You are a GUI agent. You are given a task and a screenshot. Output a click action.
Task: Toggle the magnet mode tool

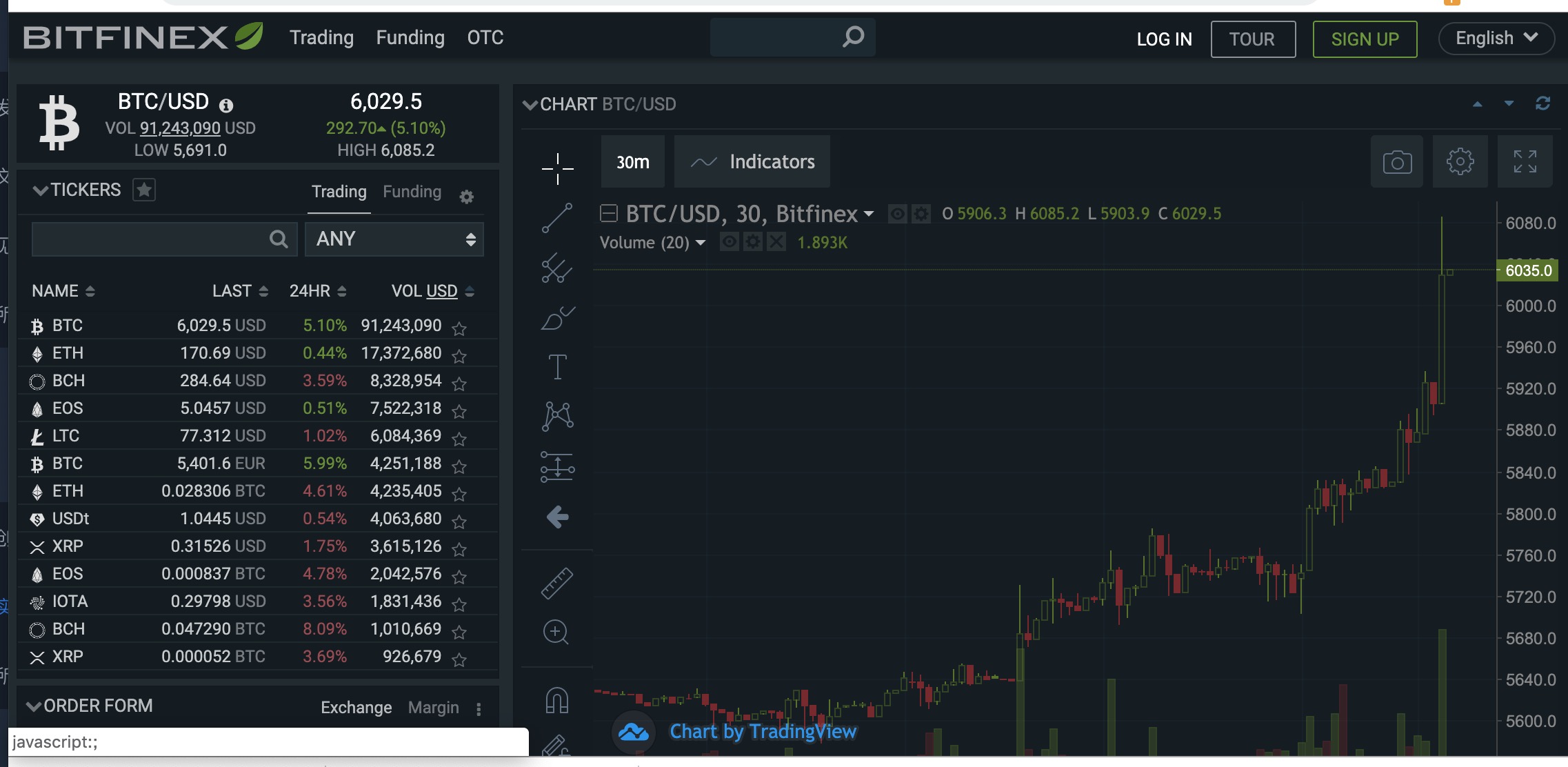point(557,700)
